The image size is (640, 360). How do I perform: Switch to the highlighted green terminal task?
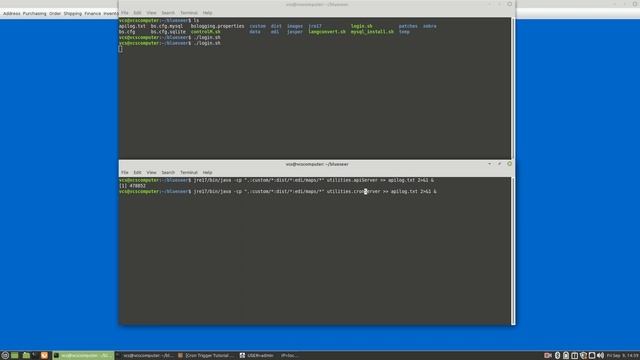tap(83, 356)
